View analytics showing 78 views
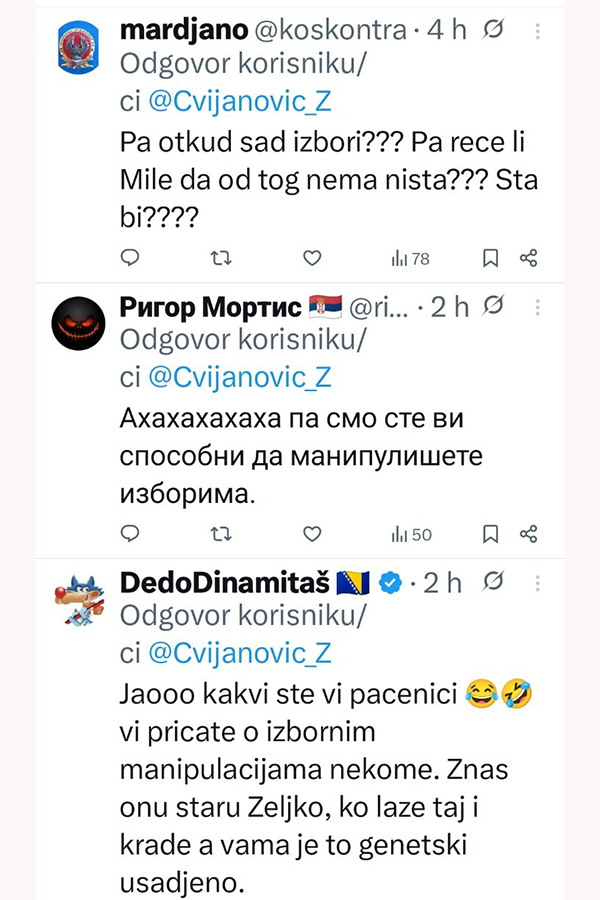The image size is (600, 900). click(x=410, y=259)
